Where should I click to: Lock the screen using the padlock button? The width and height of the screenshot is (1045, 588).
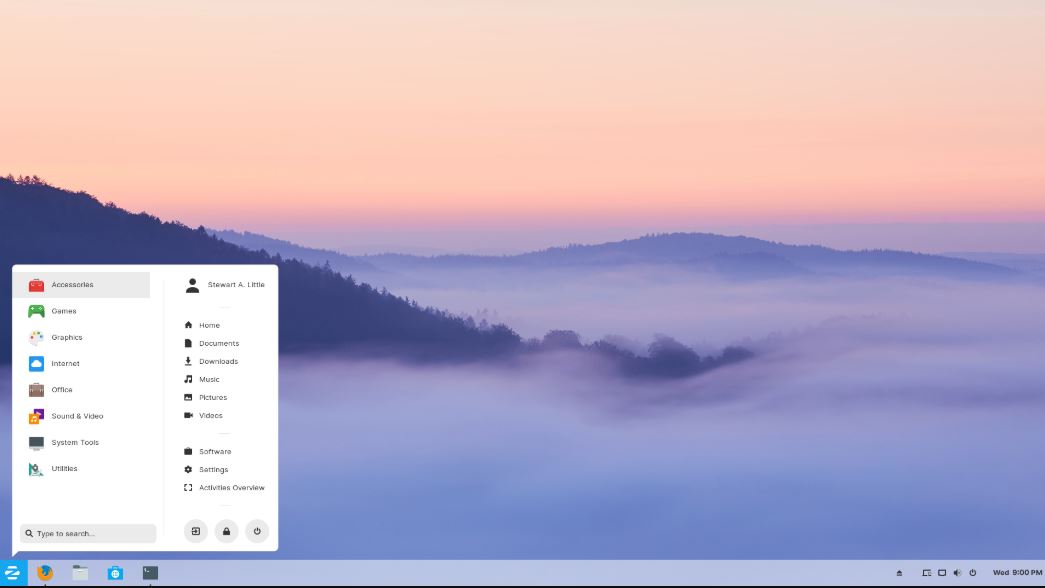[x=226, y=531]
